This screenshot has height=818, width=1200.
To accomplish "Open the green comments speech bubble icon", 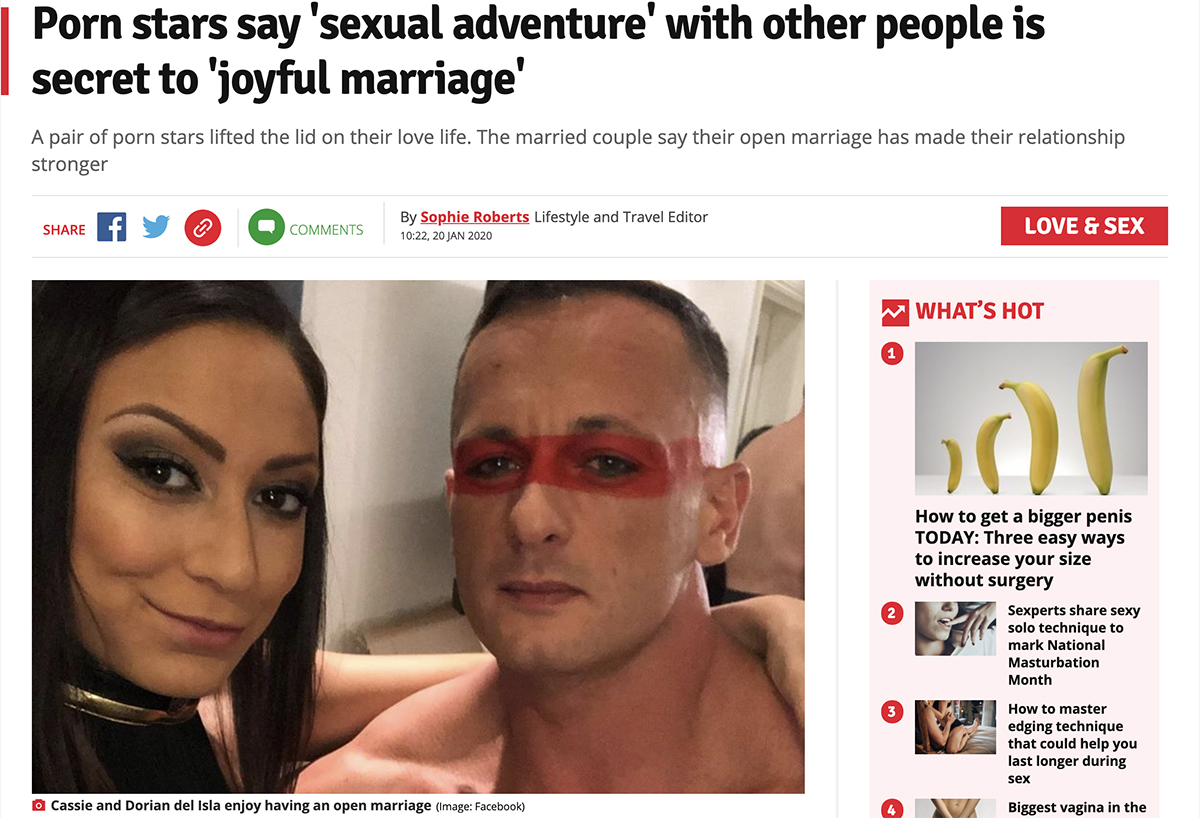I will pos(266,228).
